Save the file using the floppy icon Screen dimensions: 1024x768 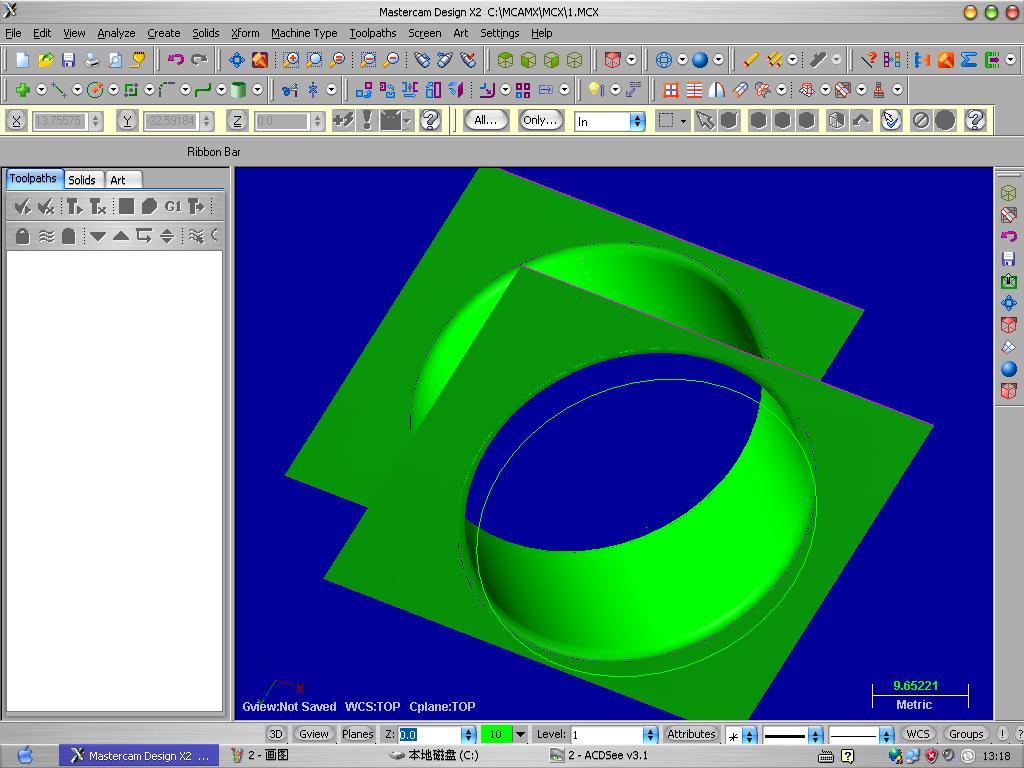tap(68, 60)
